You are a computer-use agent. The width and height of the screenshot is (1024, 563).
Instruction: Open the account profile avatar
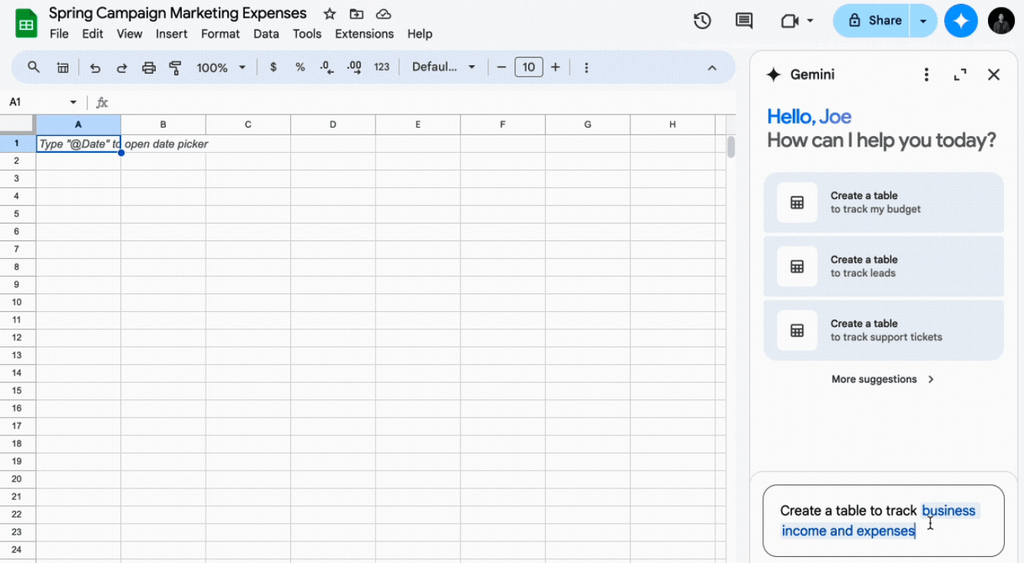[1001, 21]
